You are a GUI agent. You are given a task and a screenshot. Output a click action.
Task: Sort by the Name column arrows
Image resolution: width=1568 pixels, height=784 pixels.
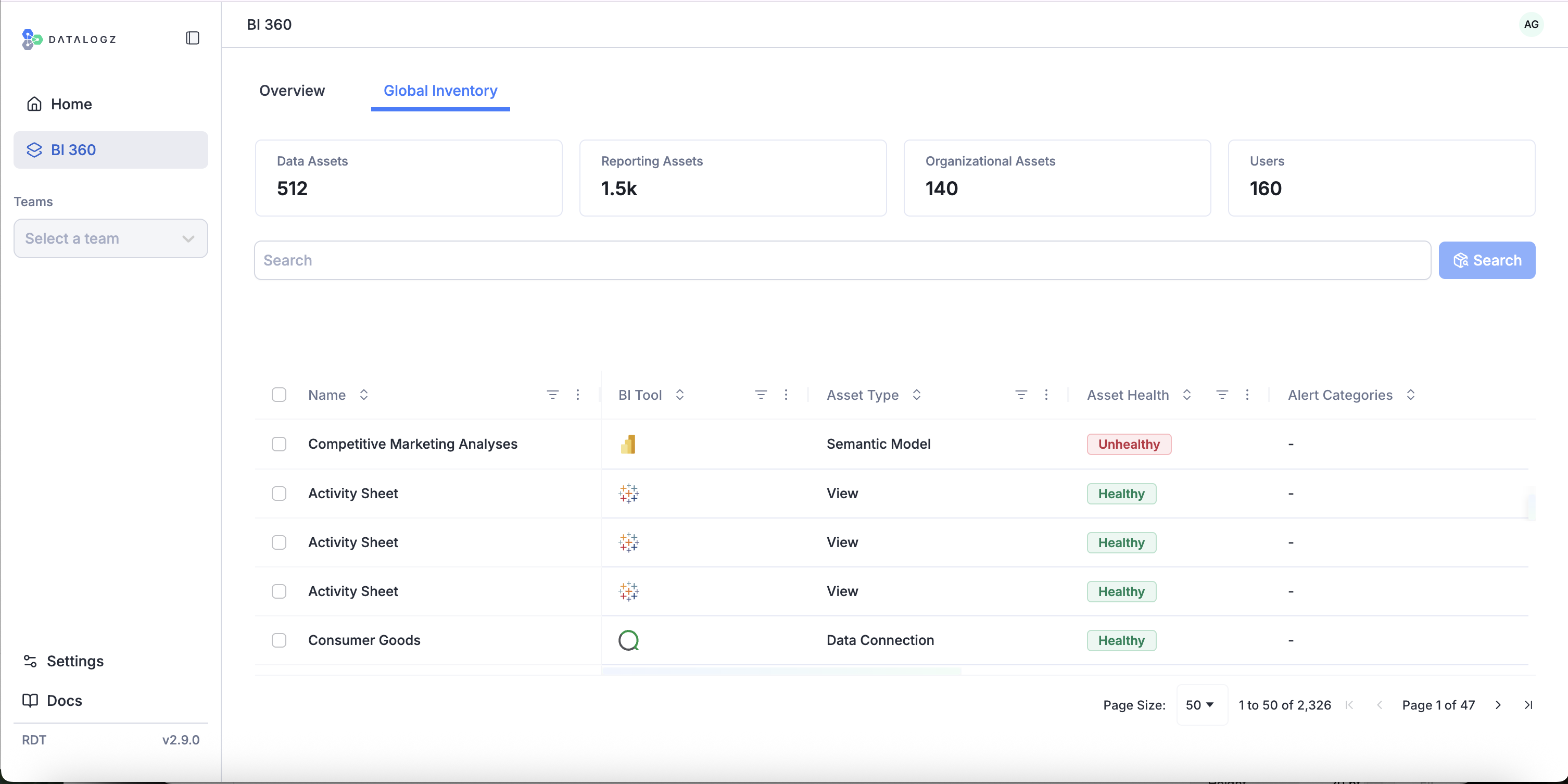(x=363, y=395)
